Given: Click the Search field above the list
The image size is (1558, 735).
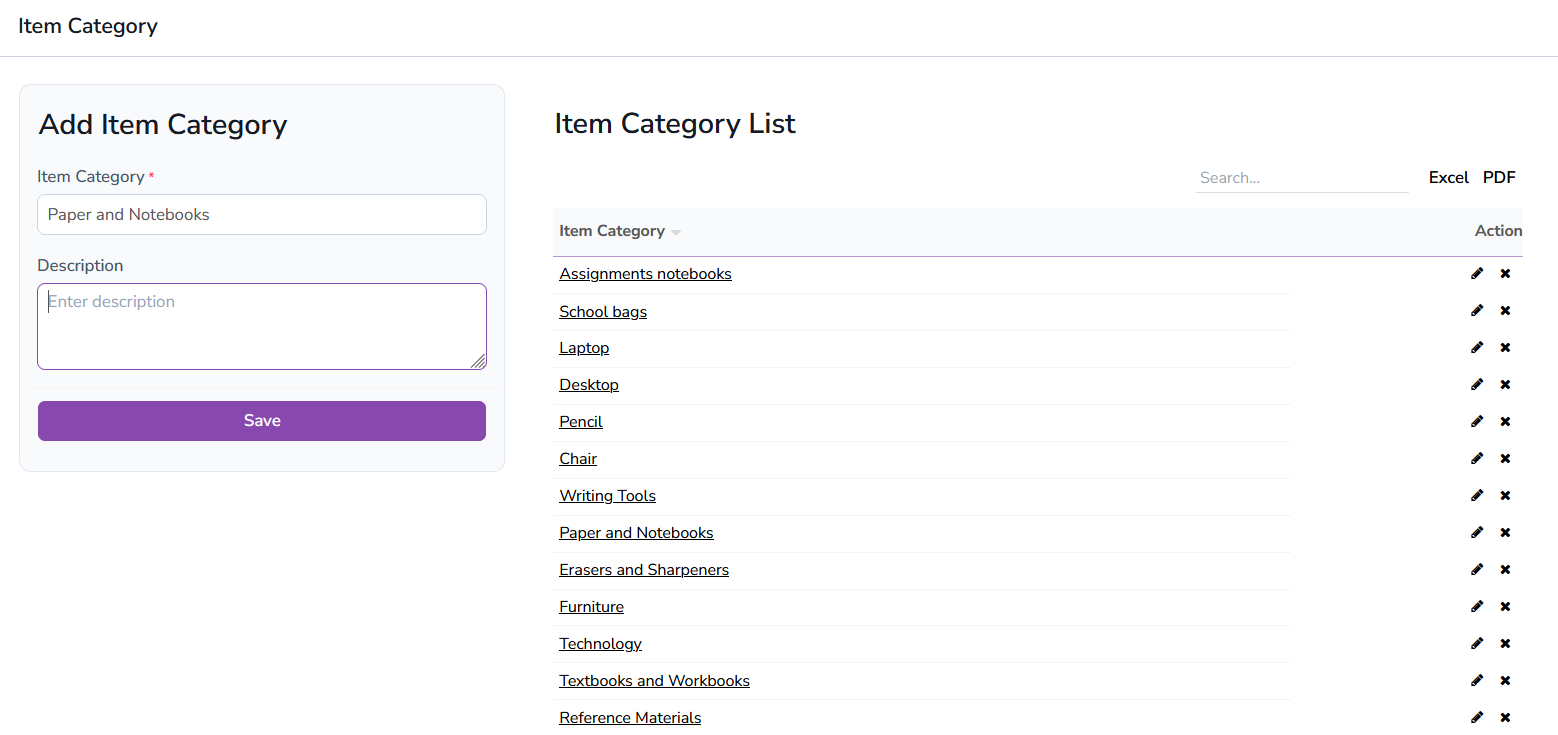Looking at the screenshot, I should pos(1300,177).
